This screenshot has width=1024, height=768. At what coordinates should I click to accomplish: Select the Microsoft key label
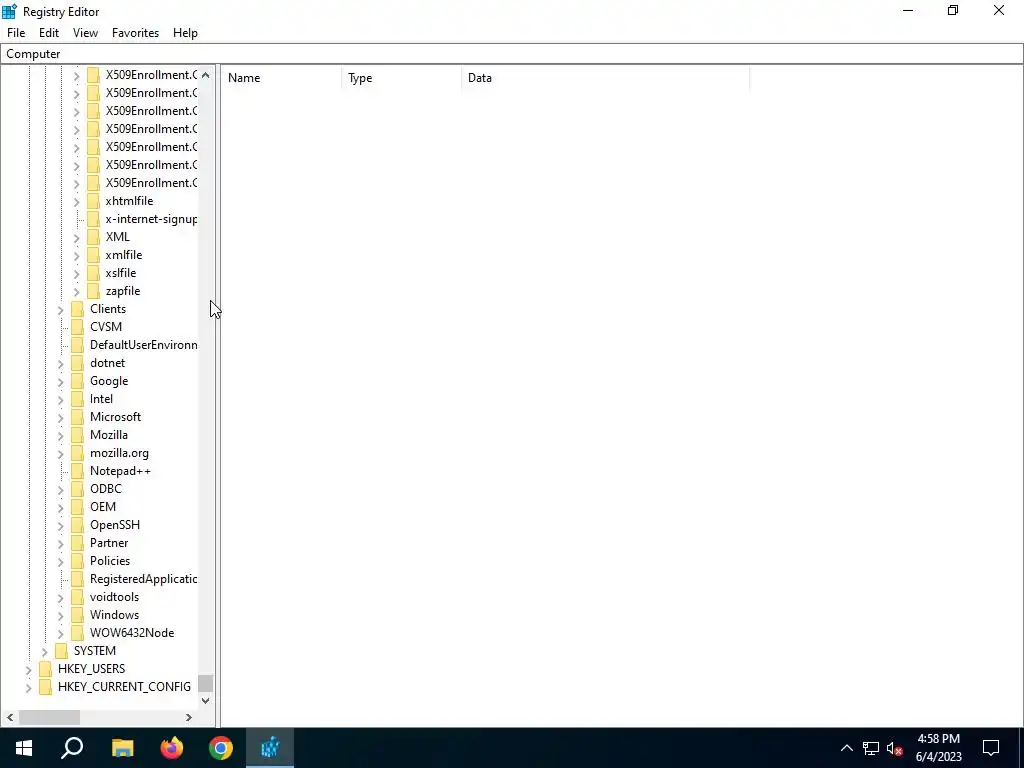(116, 417)
